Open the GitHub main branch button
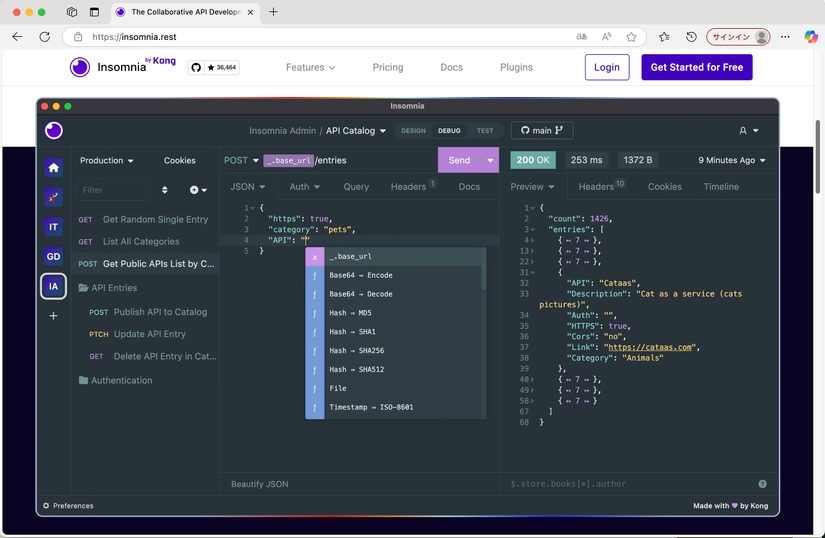The width and height of the screenshot is (825, 538). (x=542, y=130)
